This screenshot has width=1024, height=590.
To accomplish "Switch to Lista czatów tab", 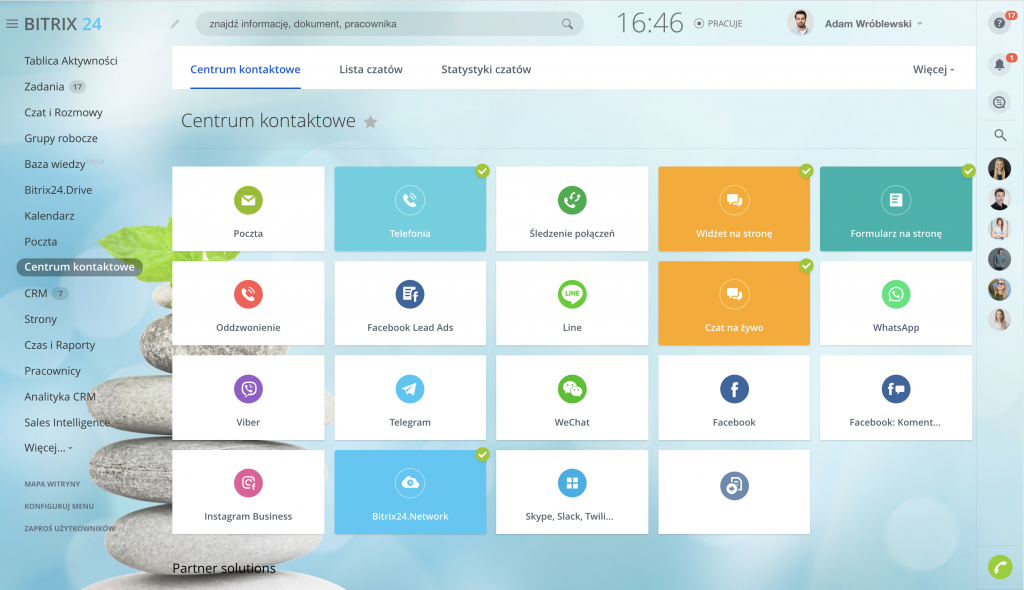I will coord(370,70).
